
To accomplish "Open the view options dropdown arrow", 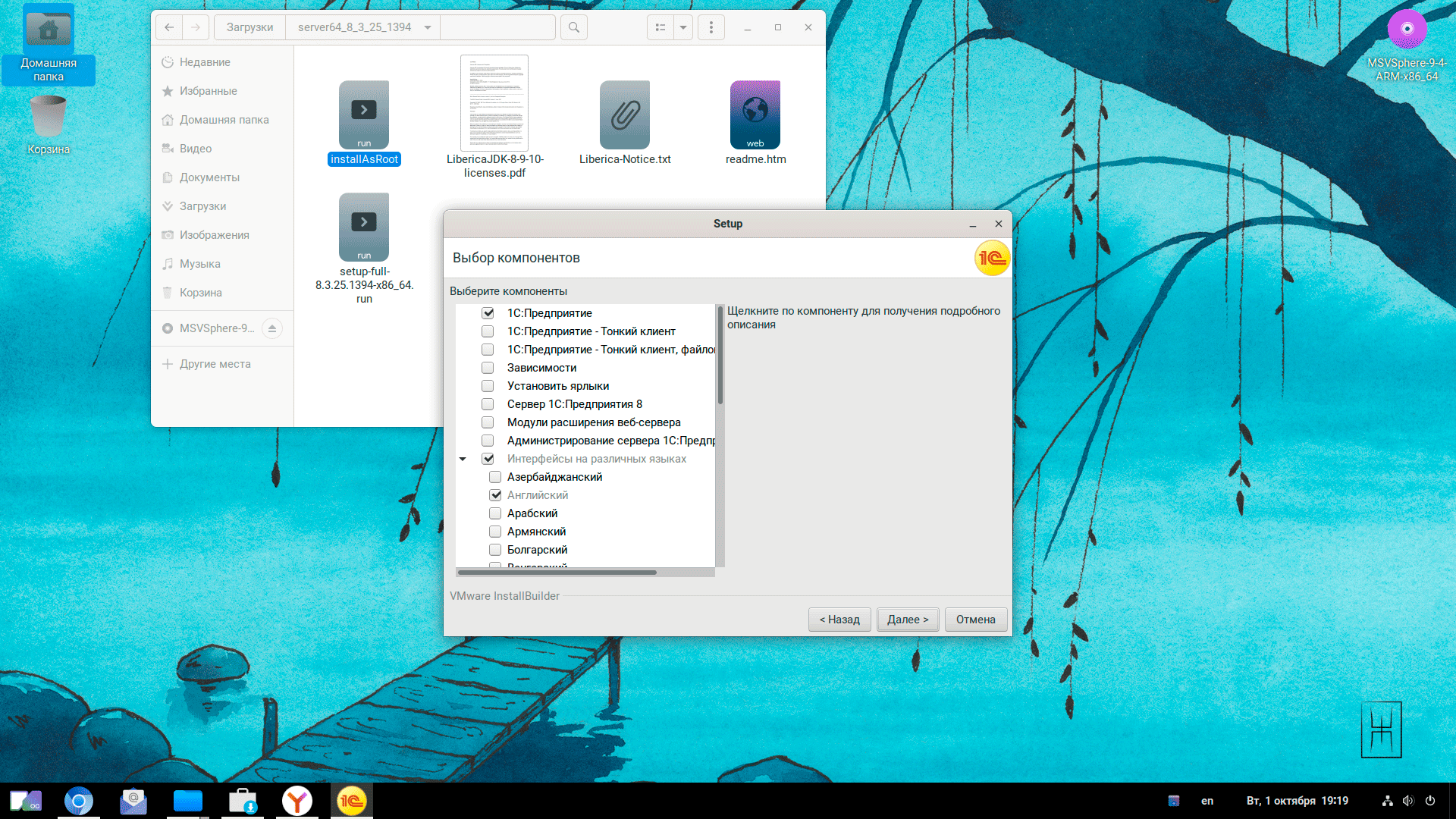I will coord(683,27).
